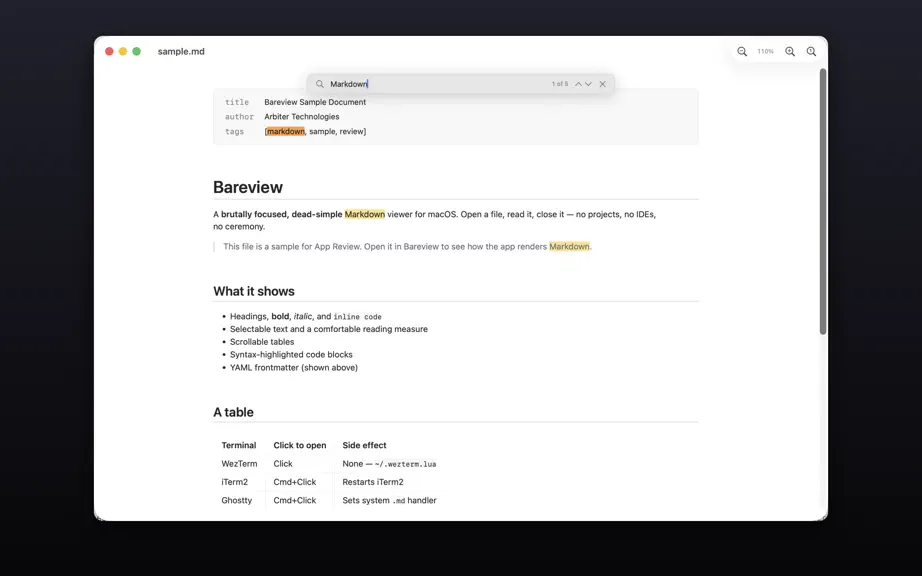Screen dimensions: 922x576
Task: Click the 'title' frontmatter key
Action: pos(237,102)
